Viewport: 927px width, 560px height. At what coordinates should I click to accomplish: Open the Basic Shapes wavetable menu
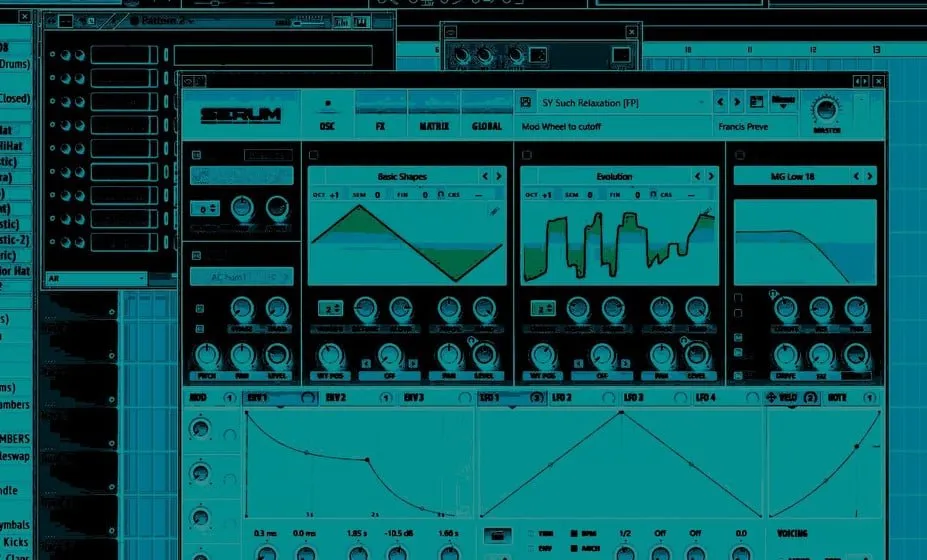(401, 176)
